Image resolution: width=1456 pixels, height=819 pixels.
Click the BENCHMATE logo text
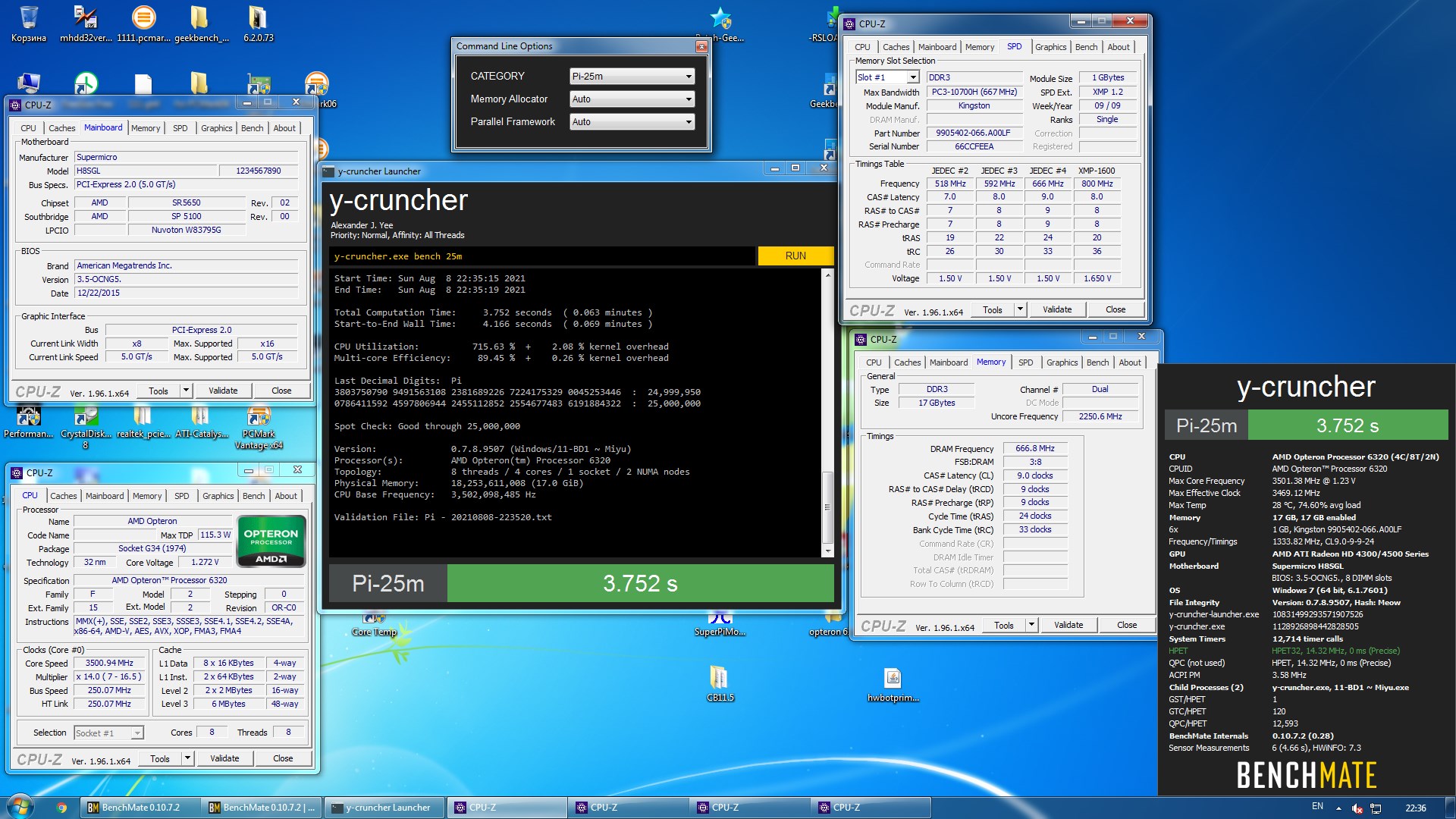point(1306,775)
